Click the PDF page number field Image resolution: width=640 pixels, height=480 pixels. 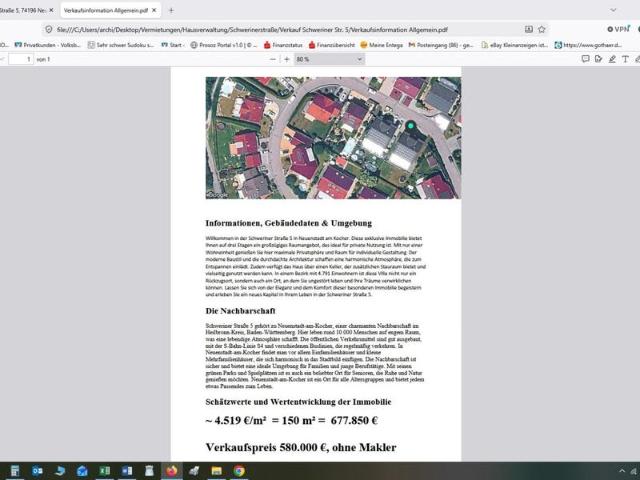point(21,59)
